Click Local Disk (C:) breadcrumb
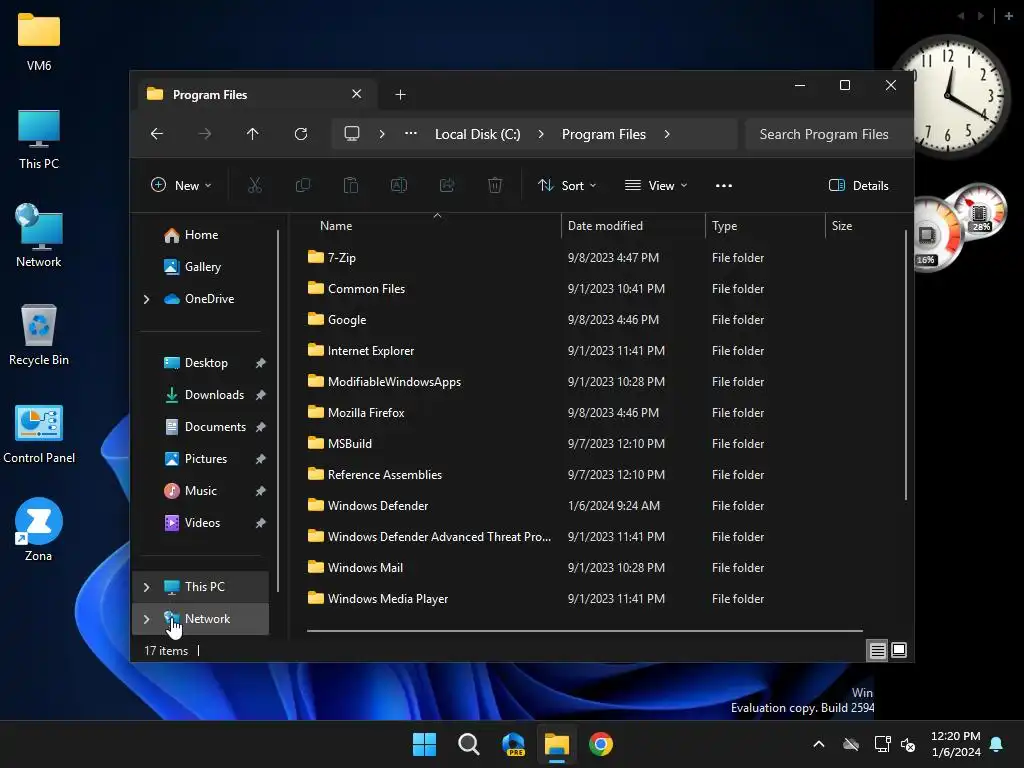 point(478,134)
